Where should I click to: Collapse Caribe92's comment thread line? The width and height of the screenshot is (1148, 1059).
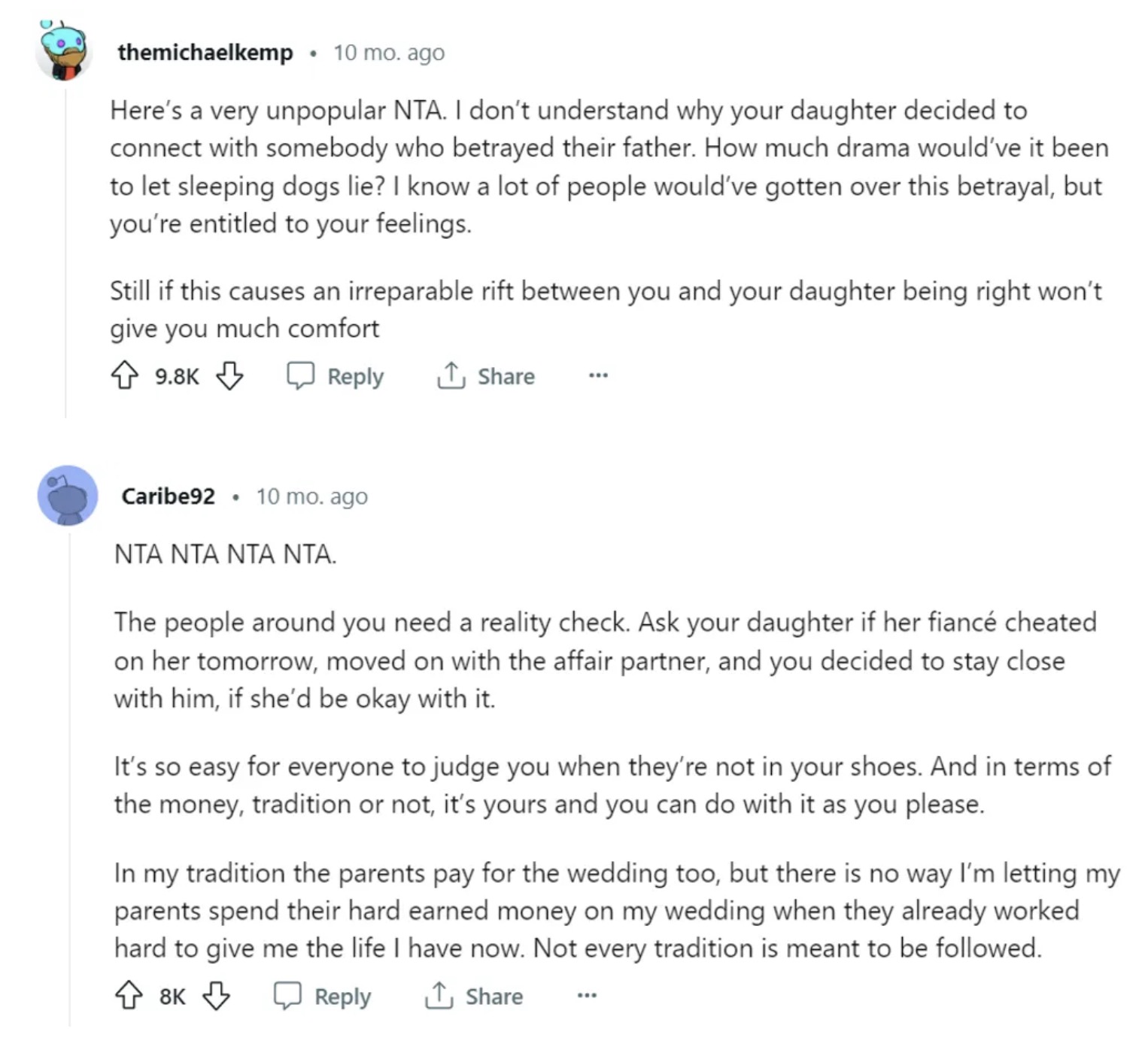pyautogui.click(x=70, y=775)
